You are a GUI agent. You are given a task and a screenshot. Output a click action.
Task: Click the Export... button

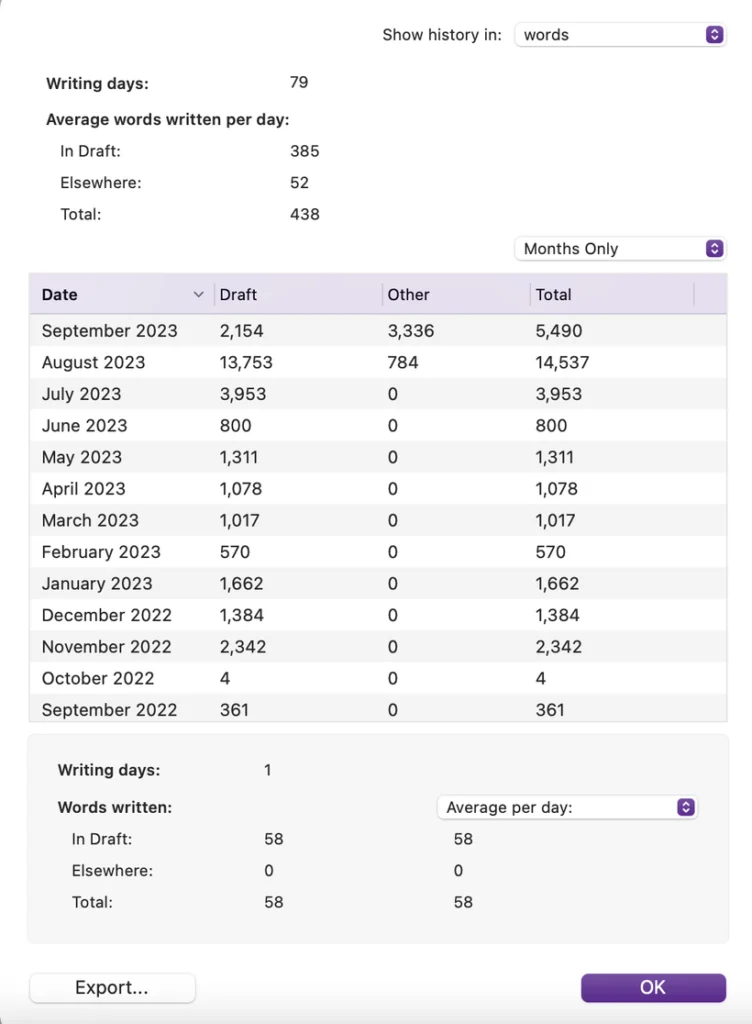(x=112, y=987)
